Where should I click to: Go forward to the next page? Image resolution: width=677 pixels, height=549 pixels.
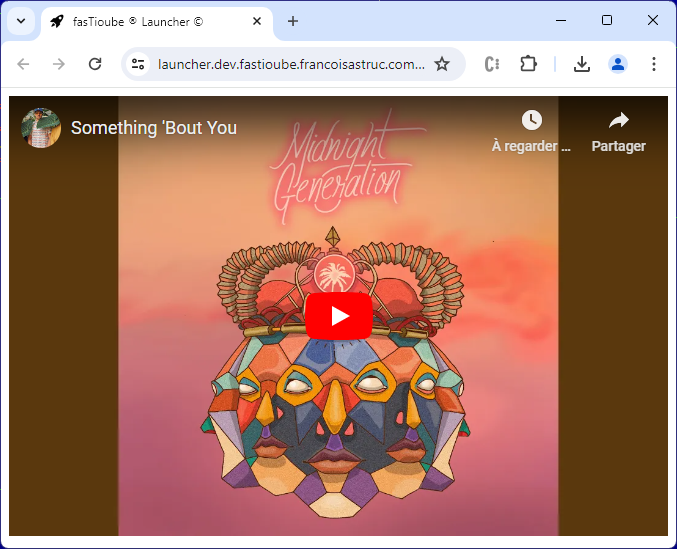[59, 64]
